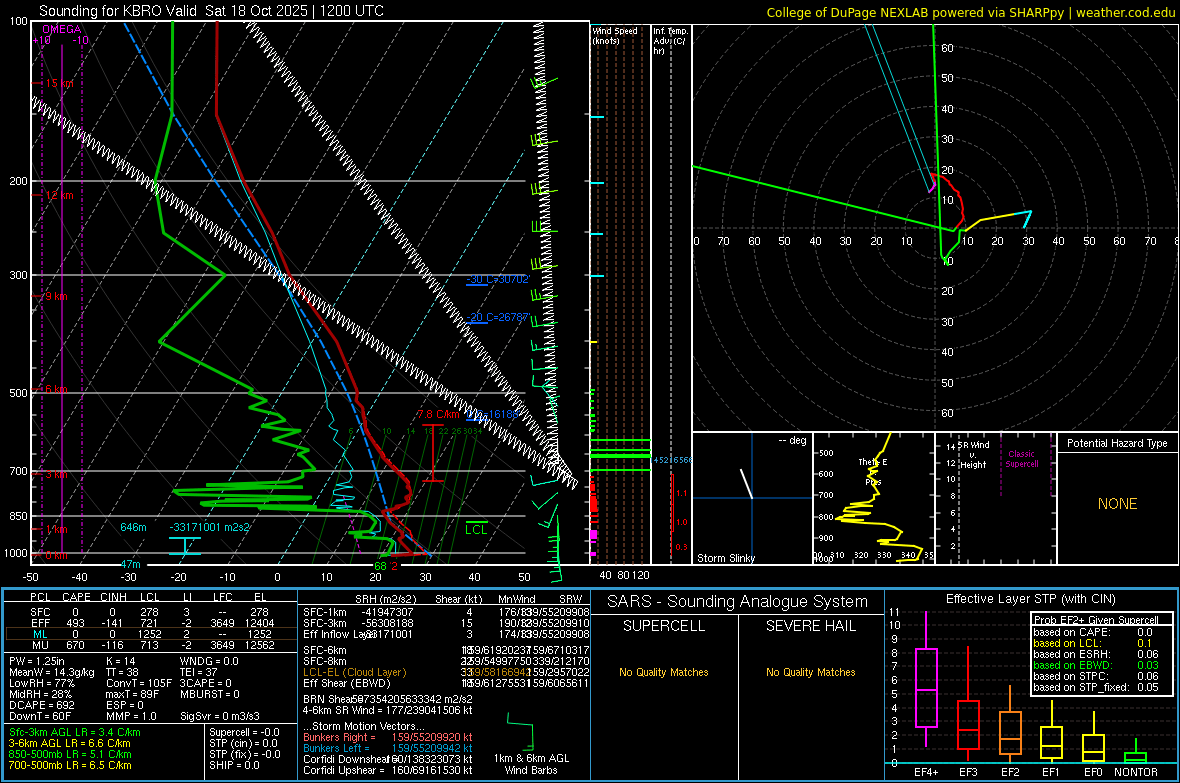Click the TEI = 37 value
Viewport: 1180px width, 783px height.
tap(199, 672)
